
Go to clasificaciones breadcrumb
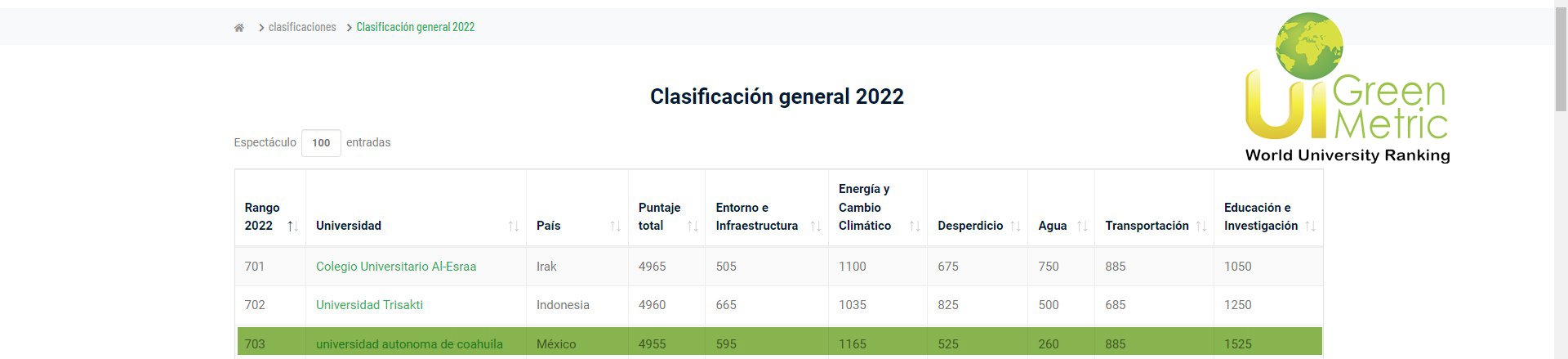click(x=302, y=27)
